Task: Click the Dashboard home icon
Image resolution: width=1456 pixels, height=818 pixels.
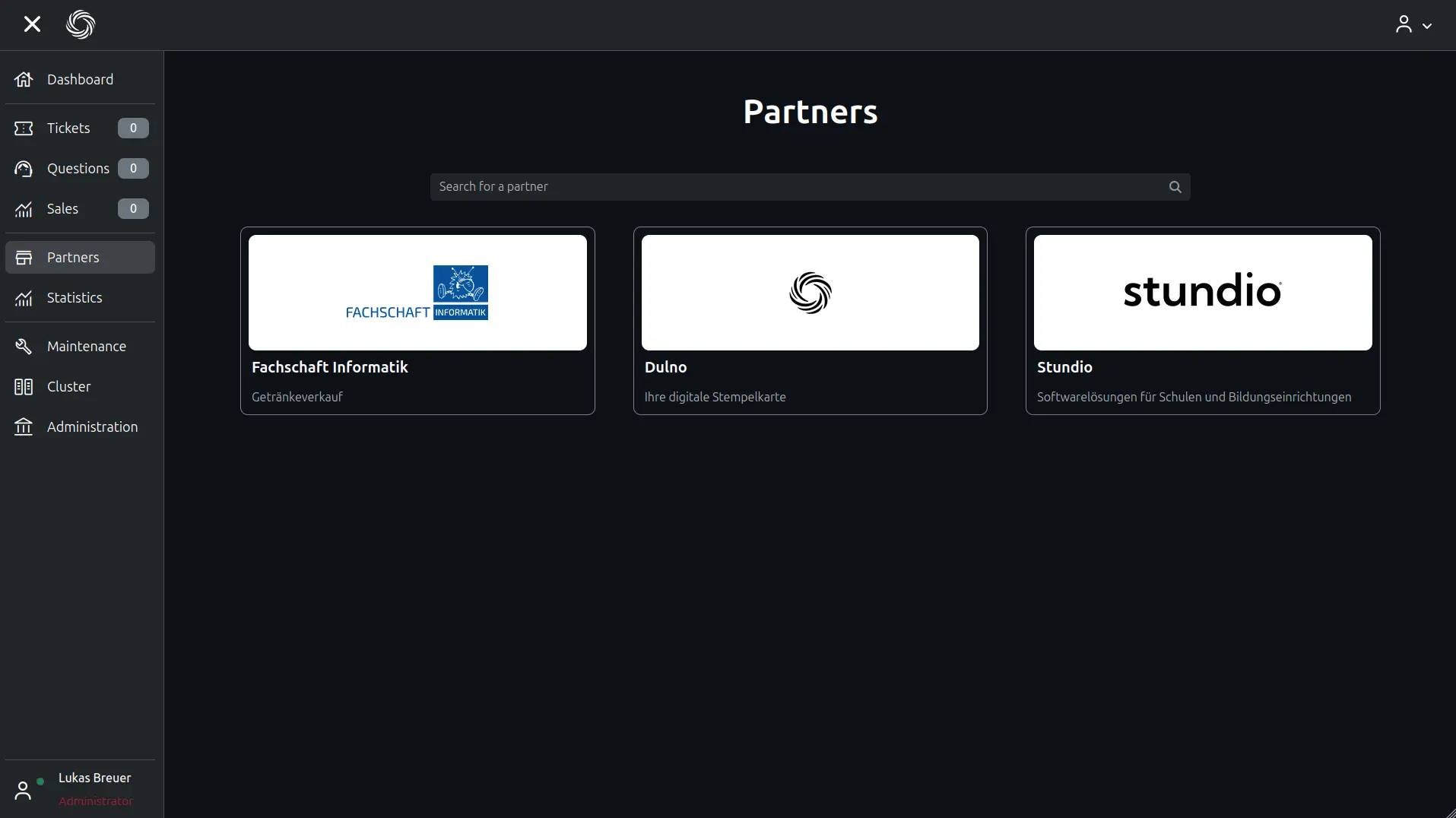Action: (x=24, y=80)
